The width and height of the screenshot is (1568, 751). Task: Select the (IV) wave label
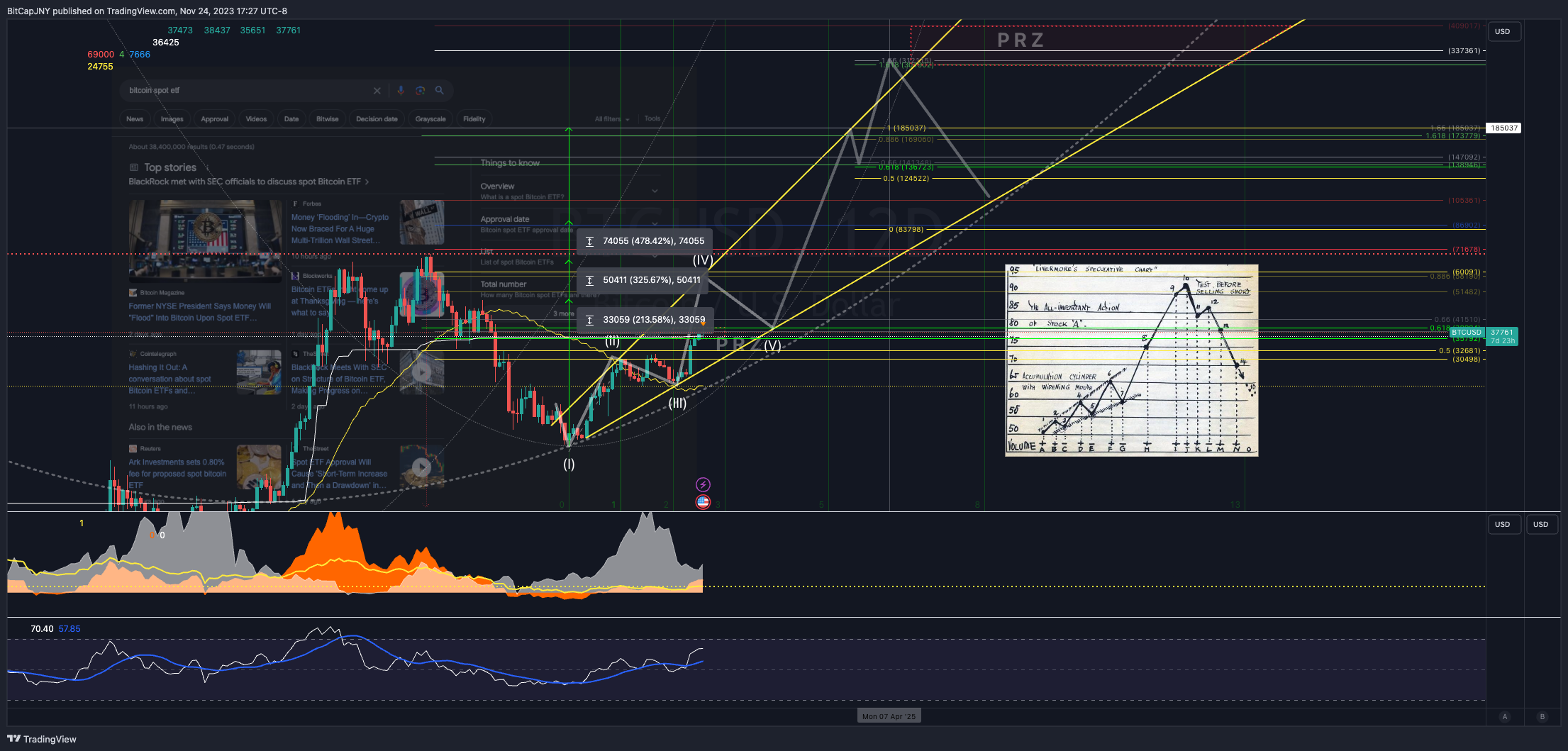coord(703,260)
